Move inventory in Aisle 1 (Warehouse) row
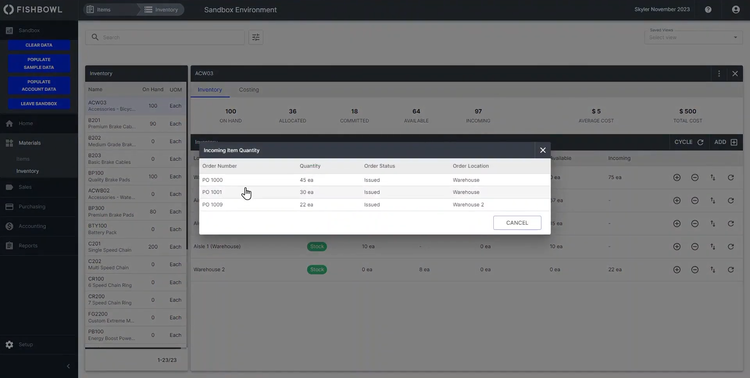 click(713, 246)
